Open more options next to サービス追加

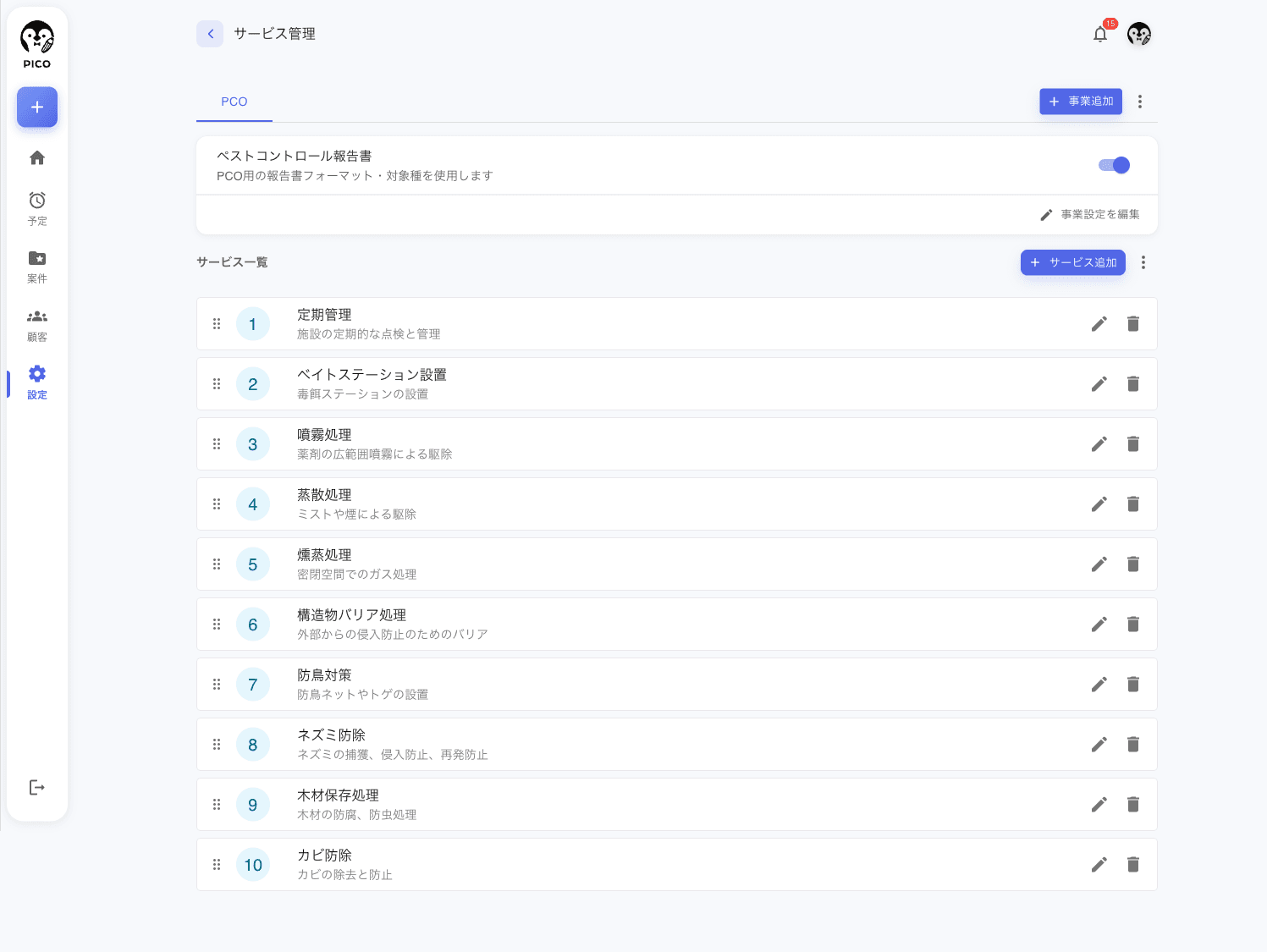pyautogui.click(x=1143, y=262)
